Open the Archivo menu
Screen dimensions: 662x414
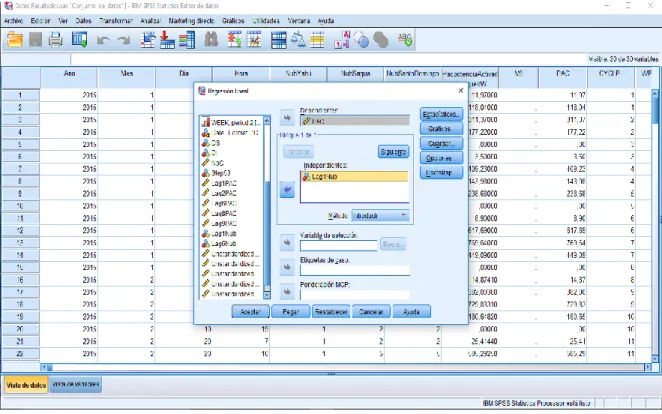click(14, 21)
